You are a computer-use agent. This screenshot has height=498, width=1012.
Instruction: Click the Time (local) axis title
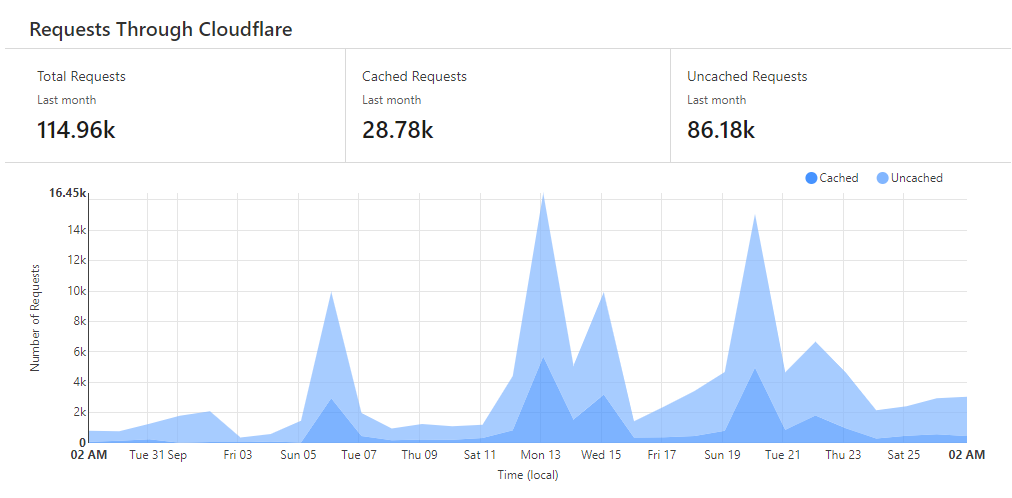527,475
